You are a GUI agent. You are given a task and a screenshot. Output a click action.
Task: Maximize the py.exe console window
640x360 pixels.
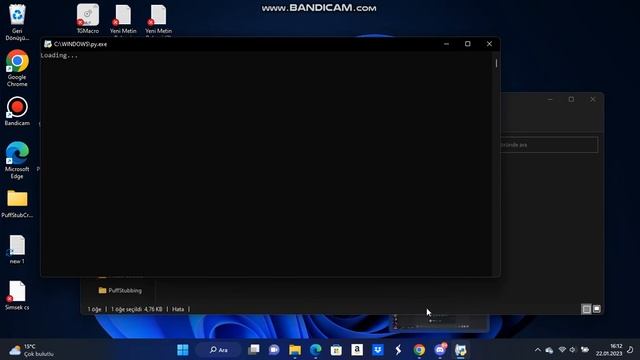click(x=468, y=44)
